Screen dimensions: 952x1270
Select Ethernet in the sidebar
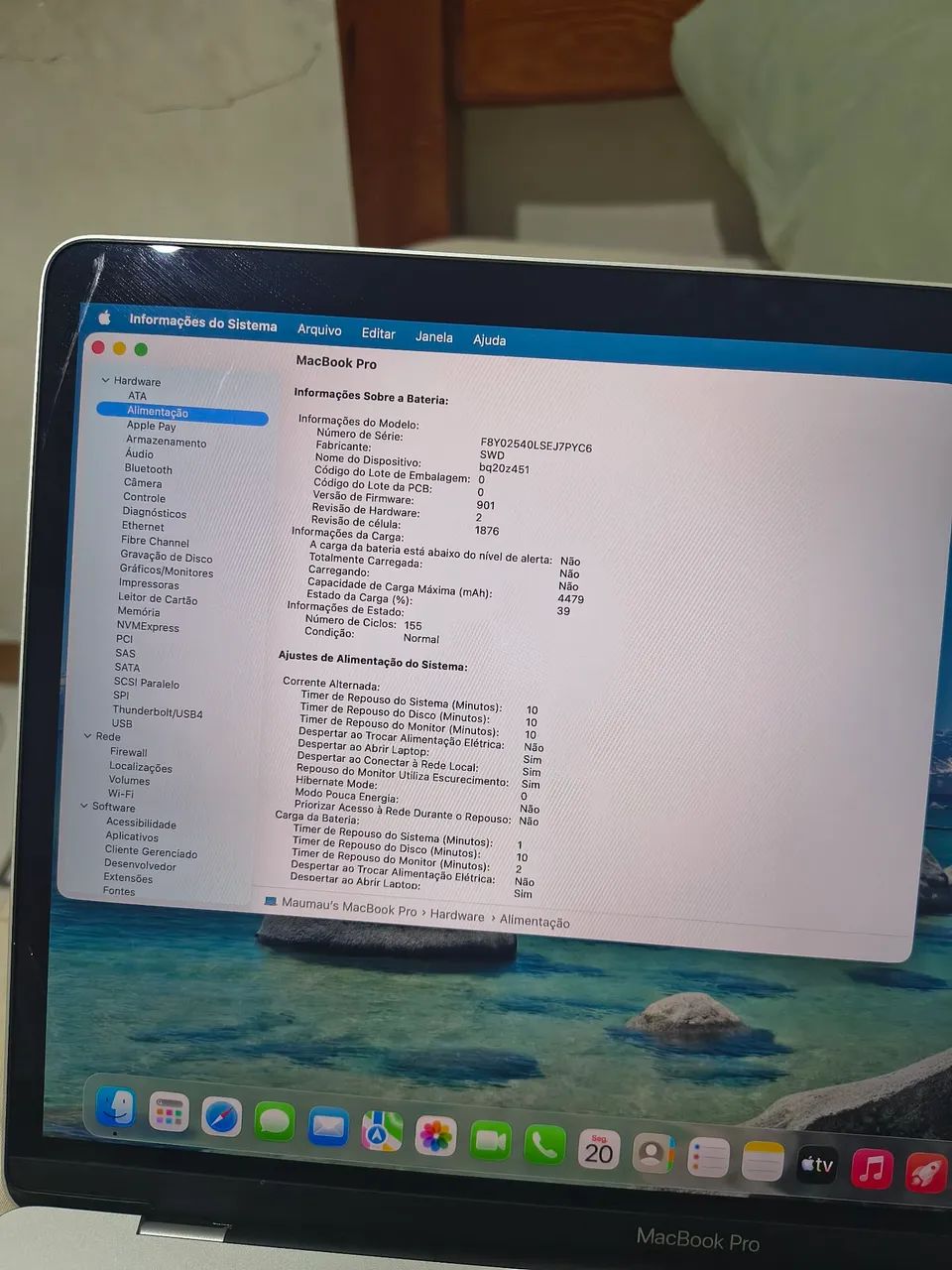[143, 527]
